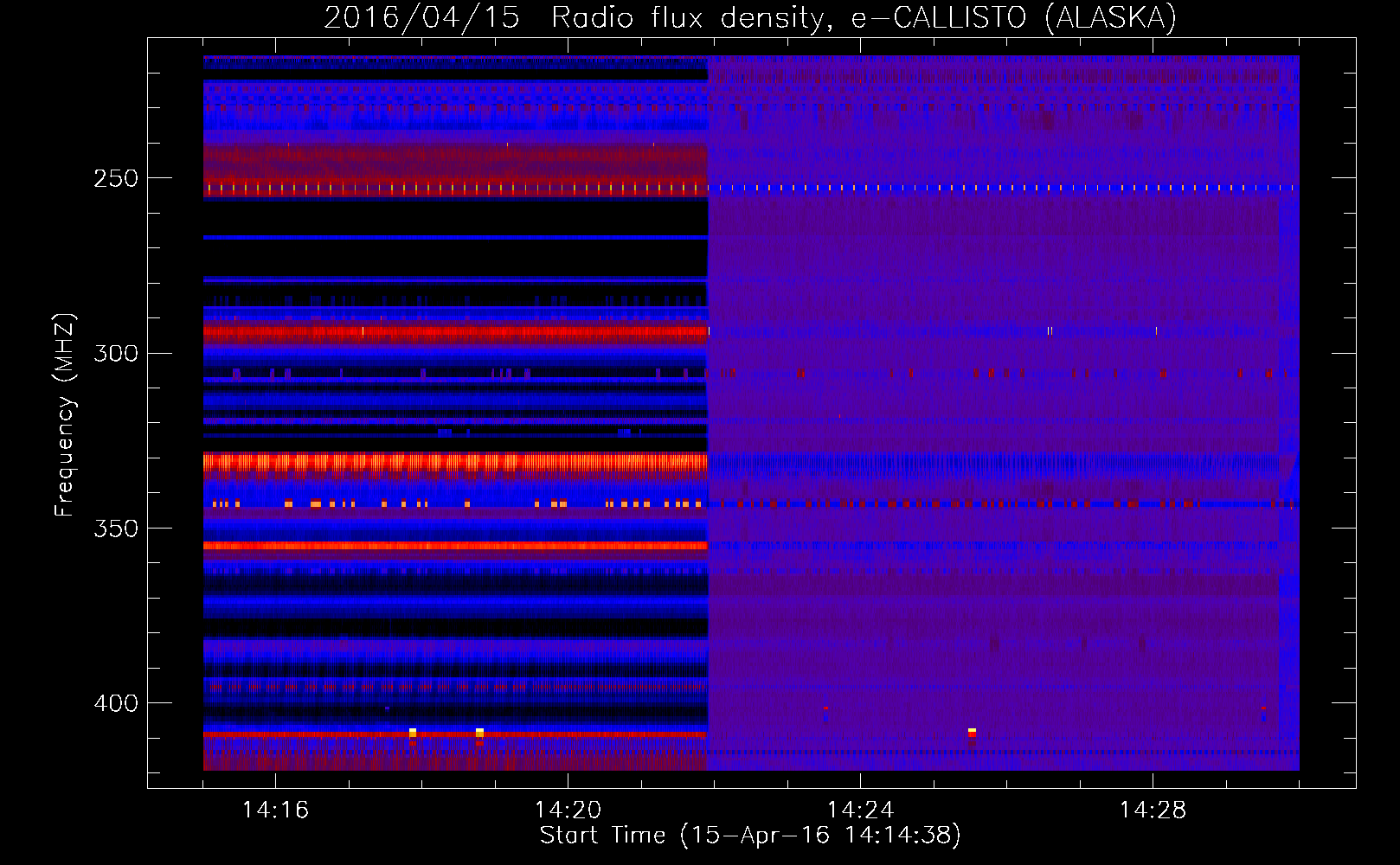Click the 14:20 time tick label

(x=568, y=810)
